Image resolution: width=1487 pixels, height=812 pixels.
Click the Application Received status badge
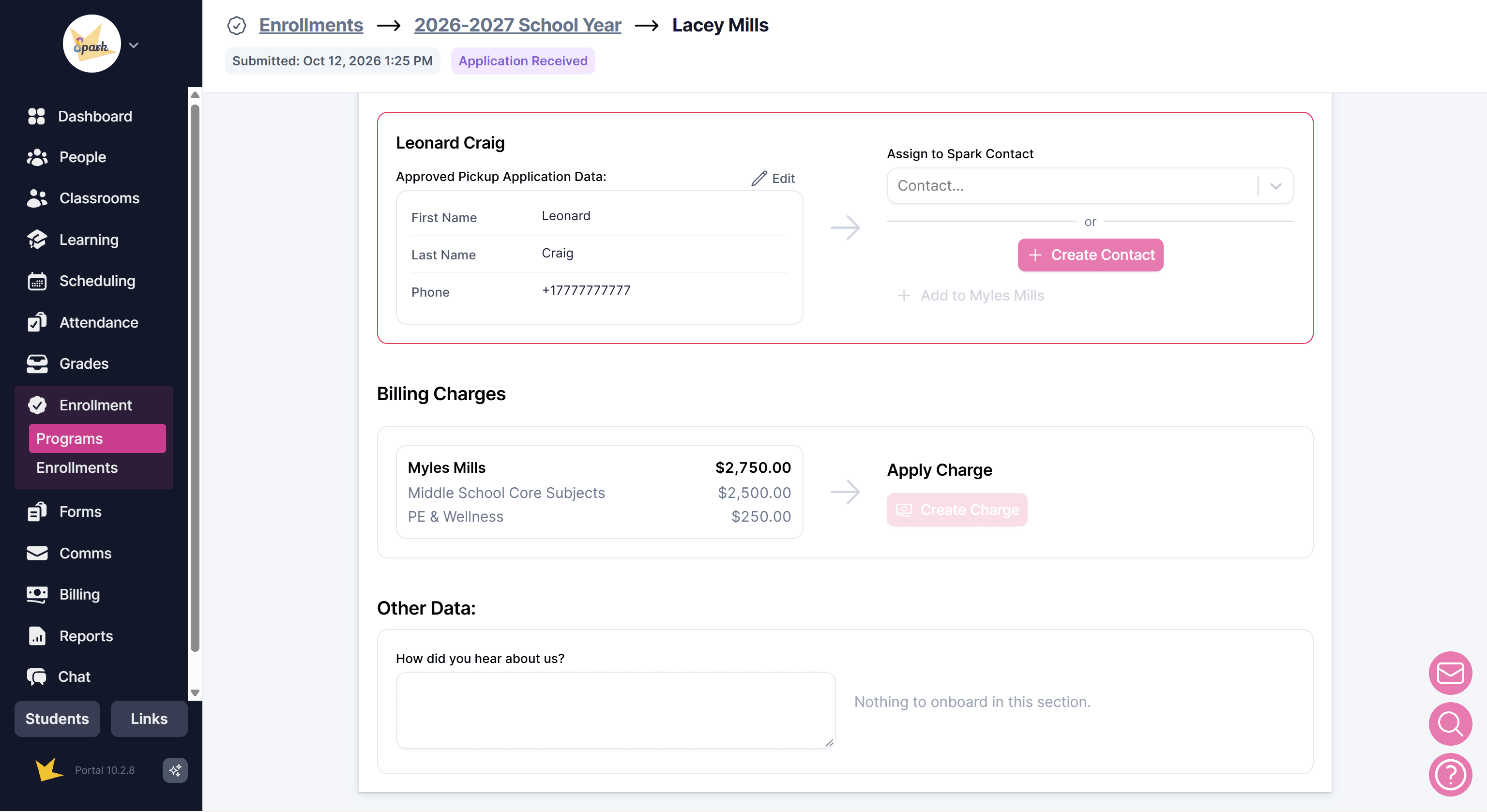523,61
